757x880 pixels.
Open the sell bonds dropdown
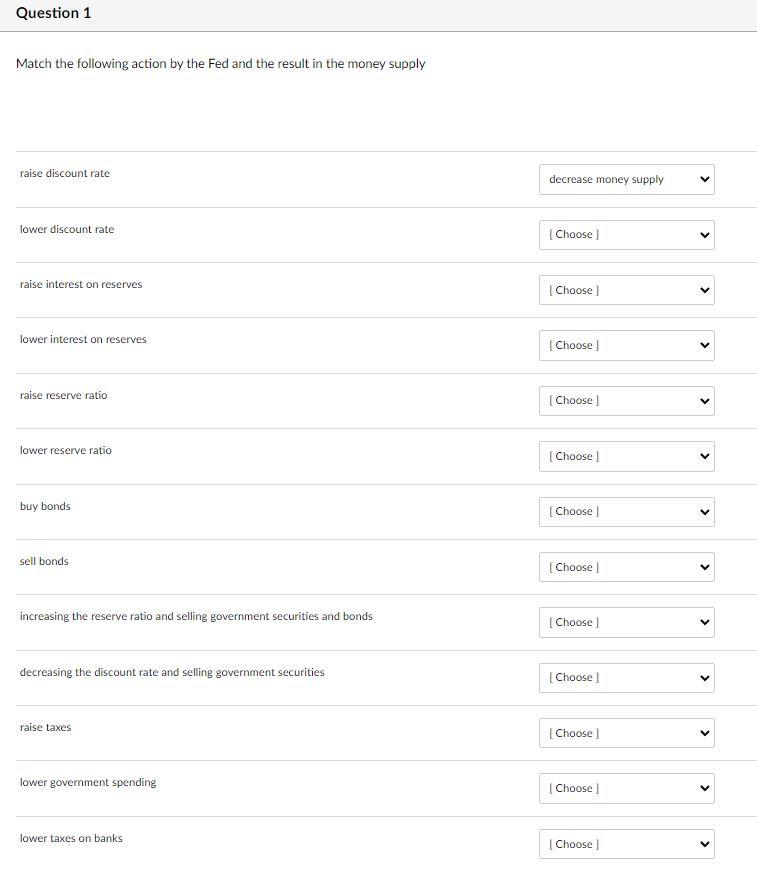[x=627, y=568]
